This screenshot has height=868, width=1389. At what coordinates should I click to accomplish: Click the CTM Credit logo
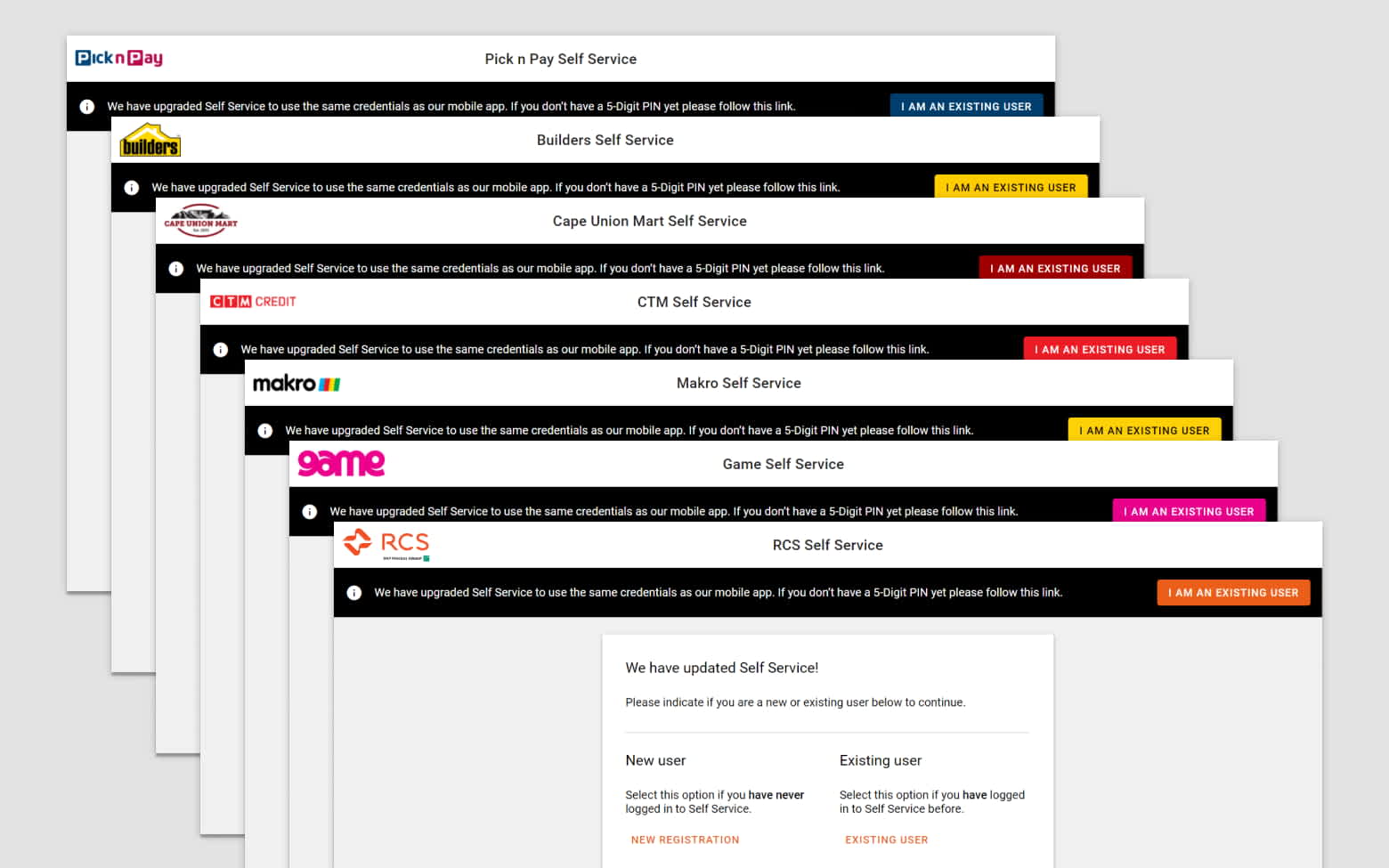point(252,301)
